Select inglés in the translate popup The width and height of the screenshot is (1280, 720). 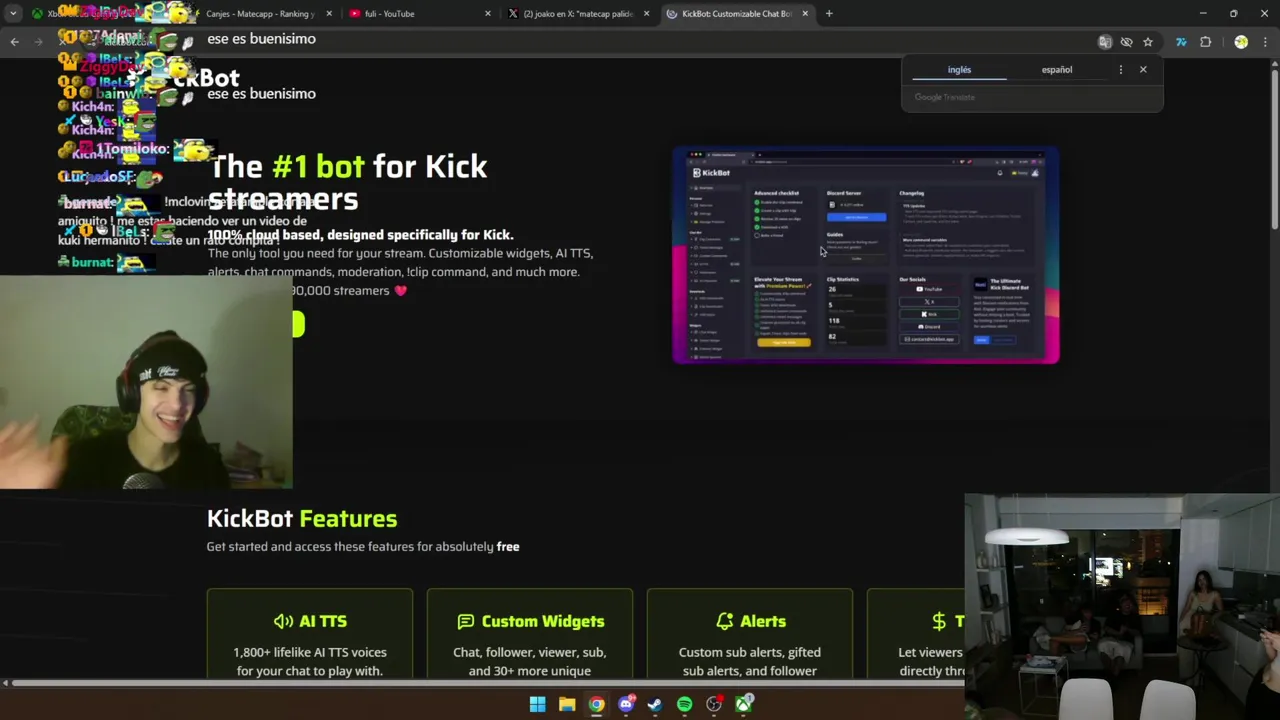tap(959, 70)
